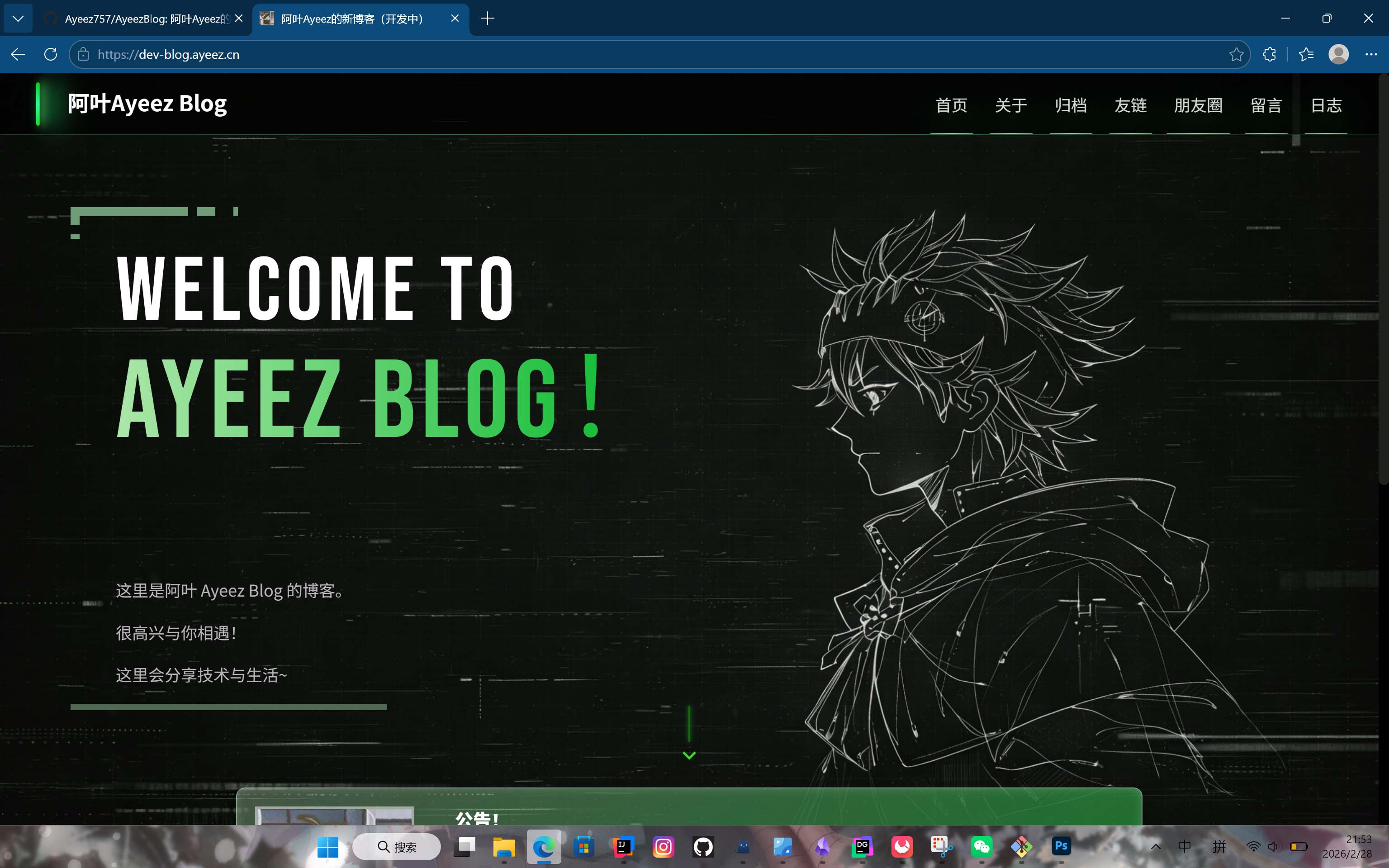Image resolution: width=1389 pixels, height=868 pixels.
Task: Click the address bar URL field
Action: coord(631,55)
